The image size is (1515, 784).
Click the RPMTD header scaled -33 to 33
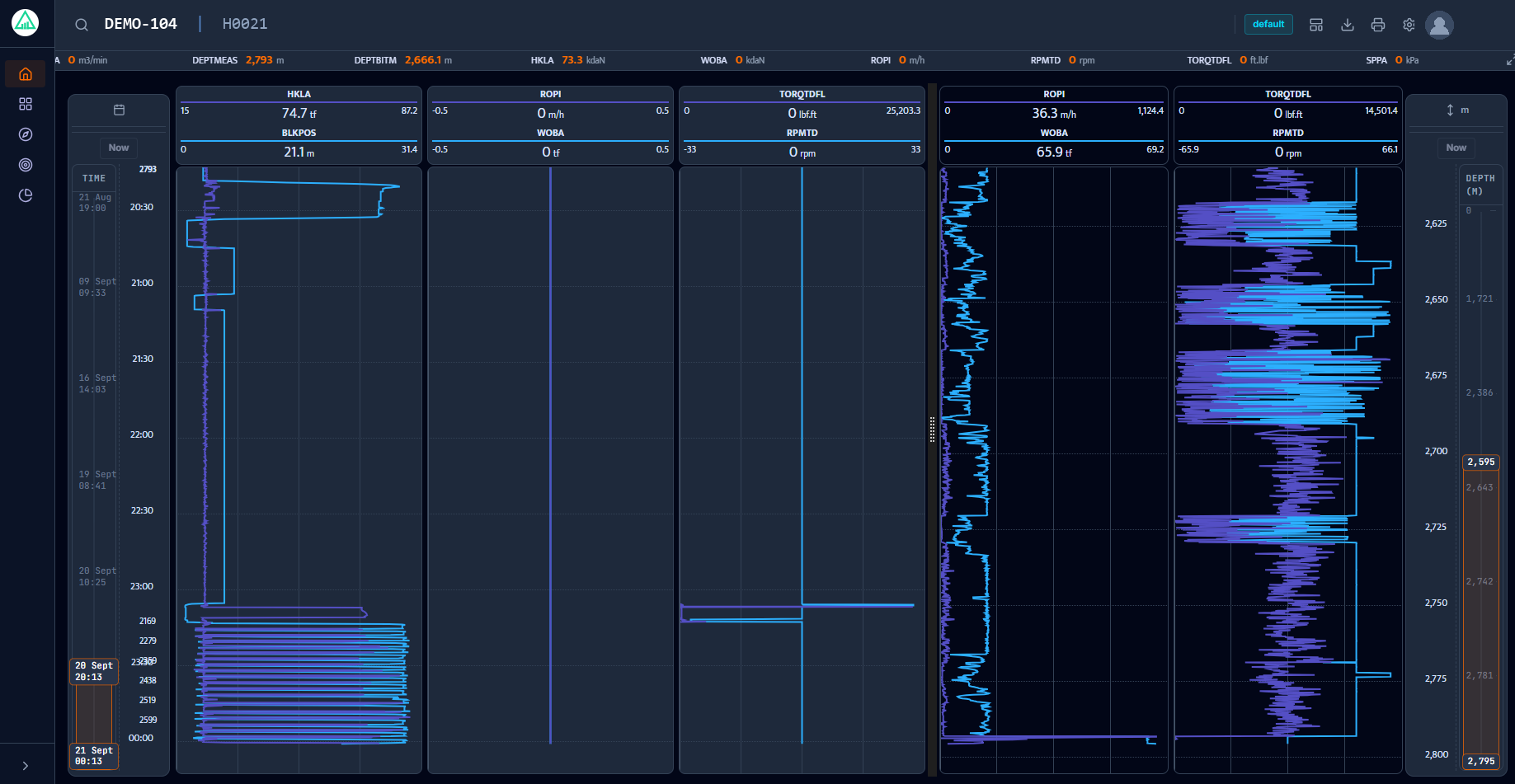point(802,143)
